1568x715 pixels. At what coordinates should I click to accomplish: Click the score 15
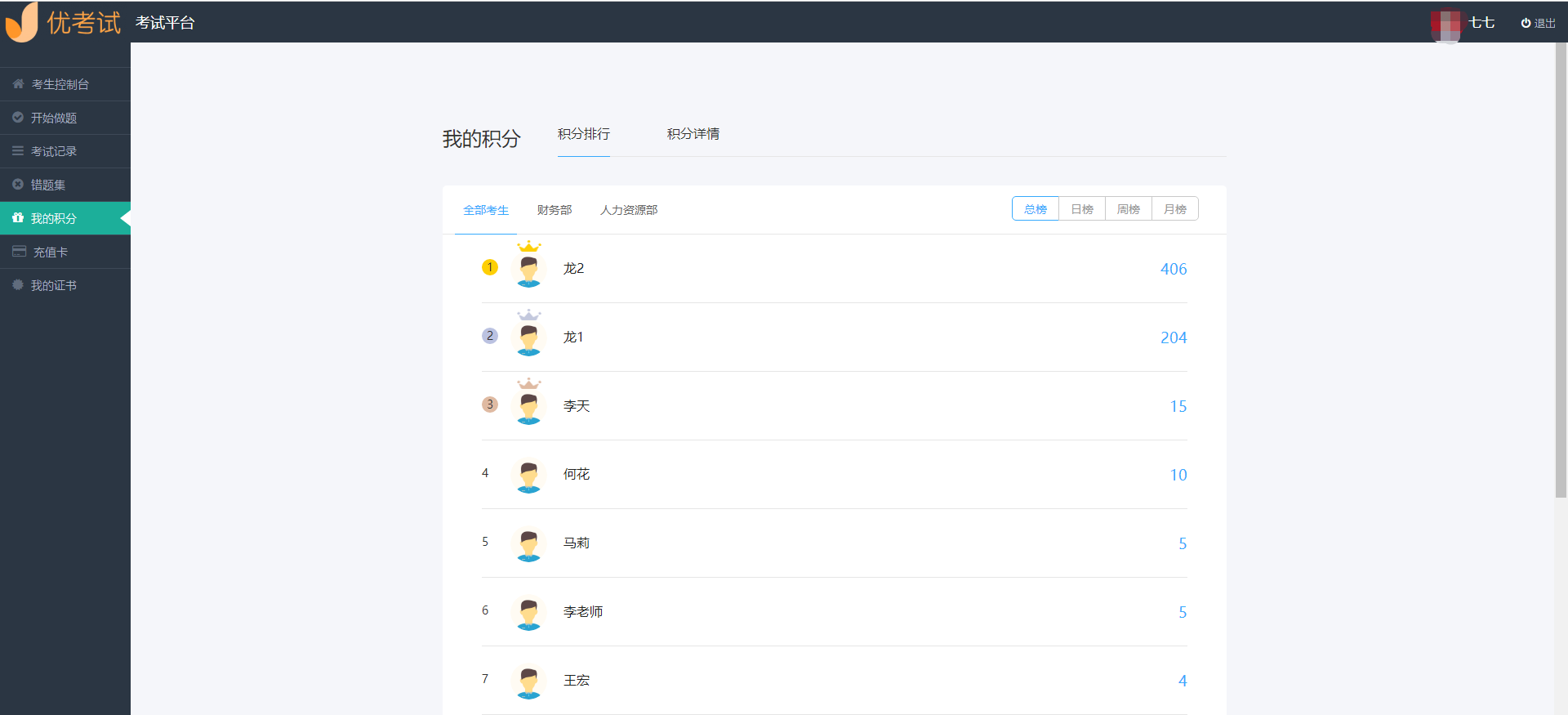point(1178,406)
